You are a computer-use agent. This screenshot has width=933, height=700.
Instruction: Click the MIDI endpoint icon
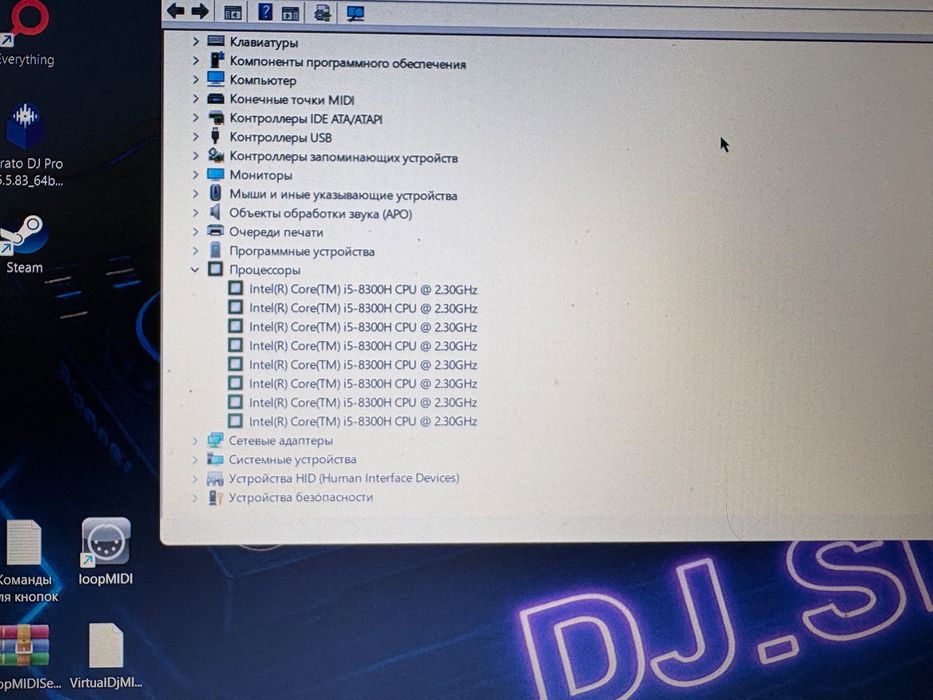tap(215, 98)
